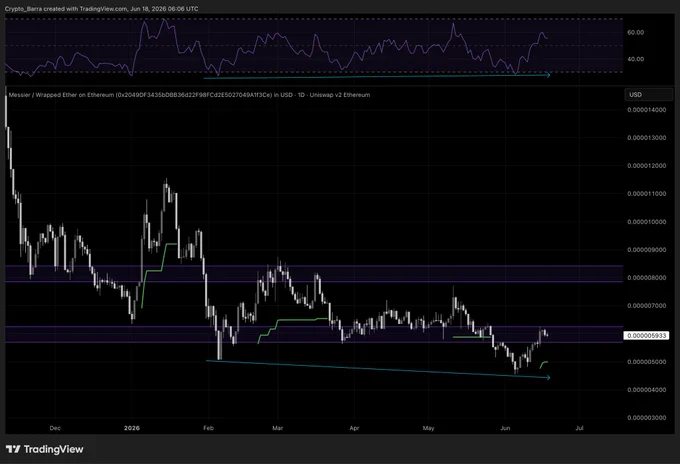Click the RSI 60.00 axis label
Screen dimensions: 680x464
635,32
